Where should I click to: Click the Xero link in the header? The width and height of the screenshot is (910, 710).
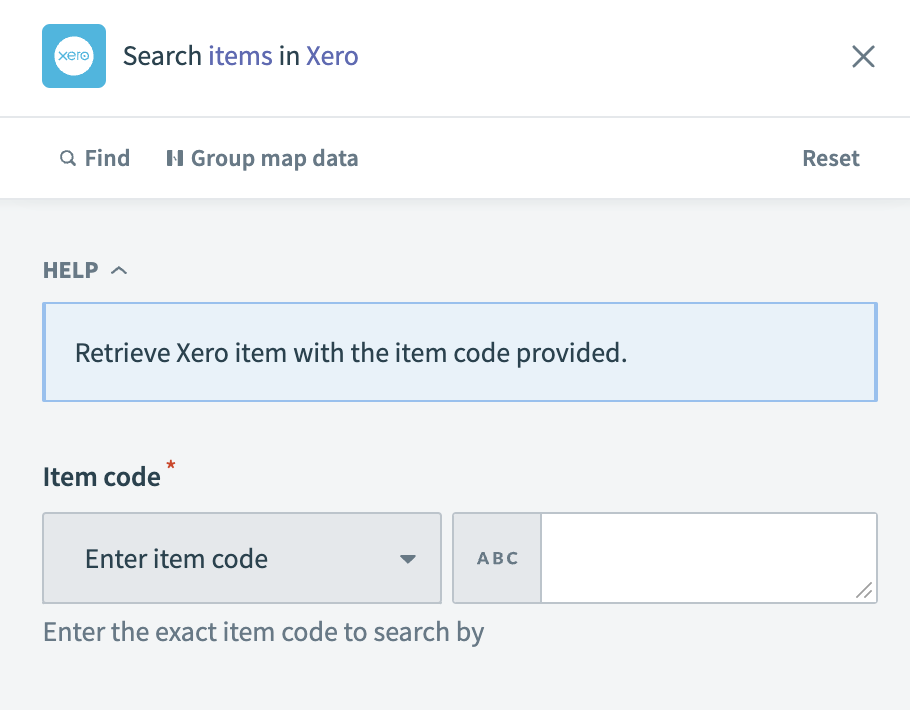point(332,56)
